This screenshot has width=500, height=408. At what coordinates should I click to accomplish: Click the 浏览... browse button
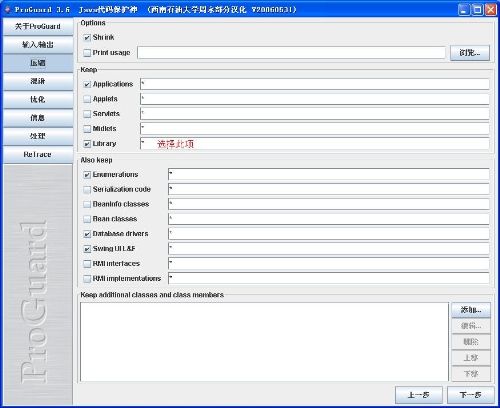tap(470, 53)
